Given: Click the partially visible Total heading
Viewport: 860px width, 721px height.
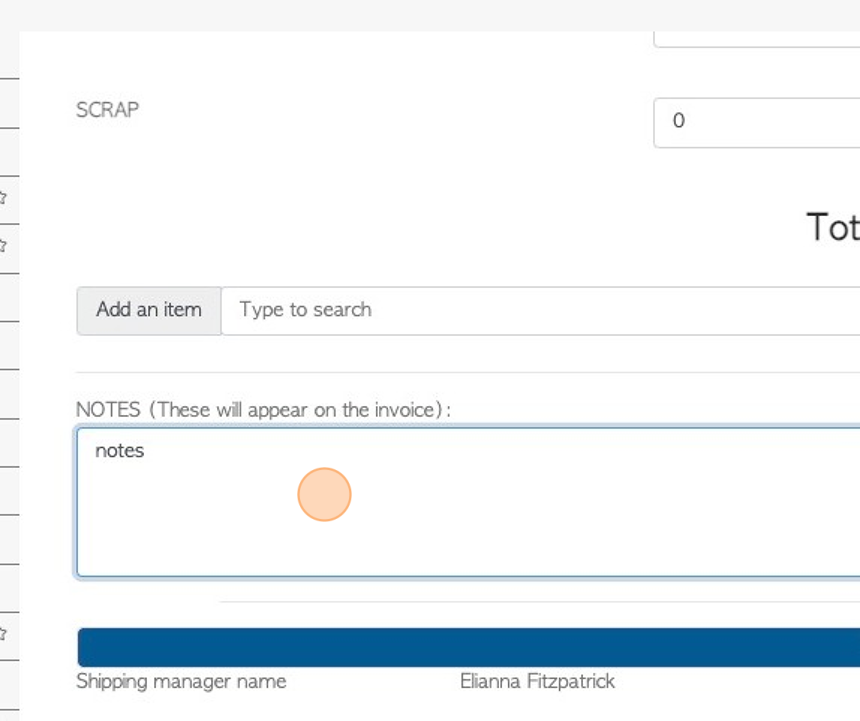Looking at the screenshot, I should pyautogui.click(x=833, y=227).
